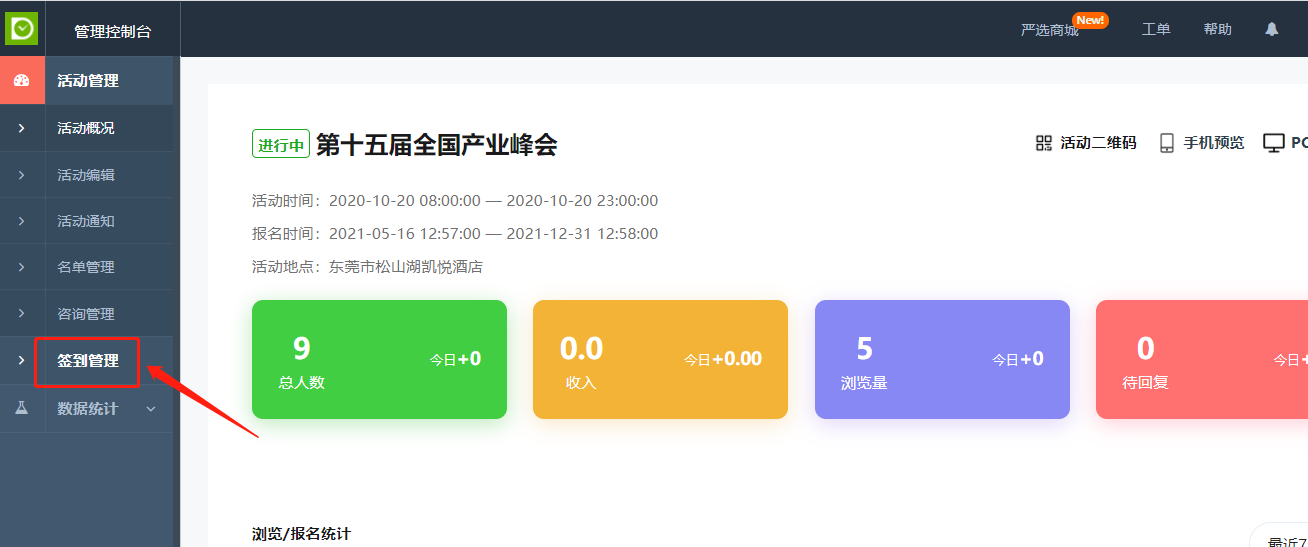Click the purple 浏览量 statistics card
Viewport: 1308px width, 547px height.
pyautogui.click(x=942, y=359)
